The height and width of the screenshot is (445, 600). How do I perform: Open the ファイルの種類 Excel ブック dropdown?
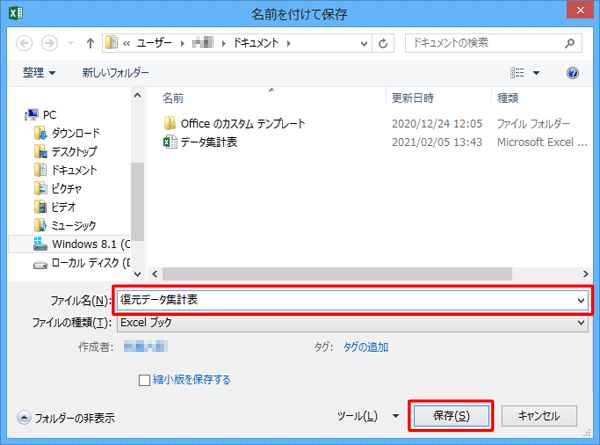352,323
